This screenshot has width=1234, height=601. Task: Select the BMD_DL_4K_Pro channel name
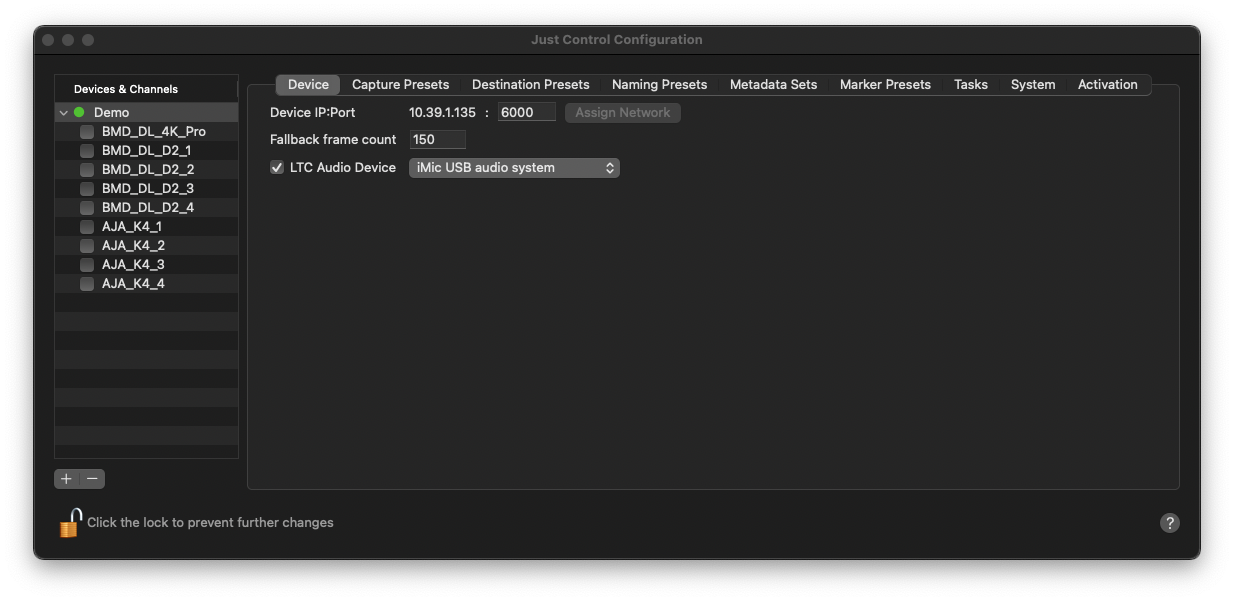click(154, 132)
